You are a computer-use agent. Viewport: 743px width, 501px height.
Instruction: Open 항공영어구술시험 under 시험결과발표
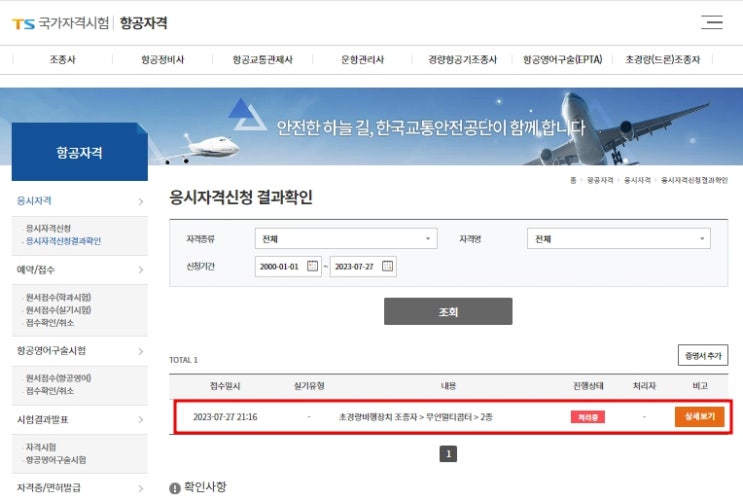[56, 460]
